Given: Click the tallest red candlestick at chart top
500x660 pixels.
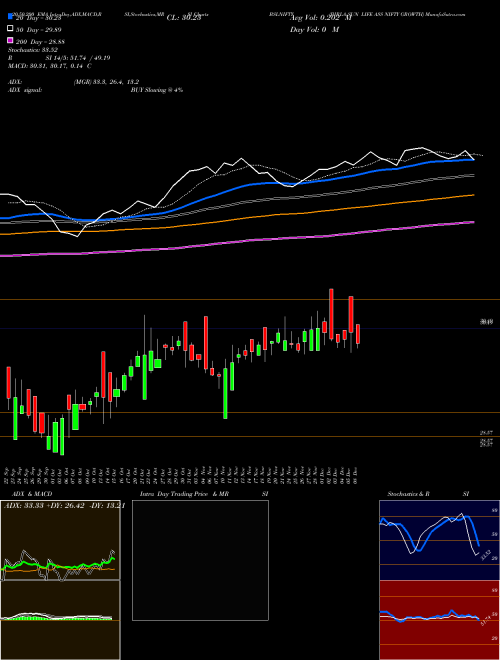Looking at the screenshot, I should click(x=331, y=314).
